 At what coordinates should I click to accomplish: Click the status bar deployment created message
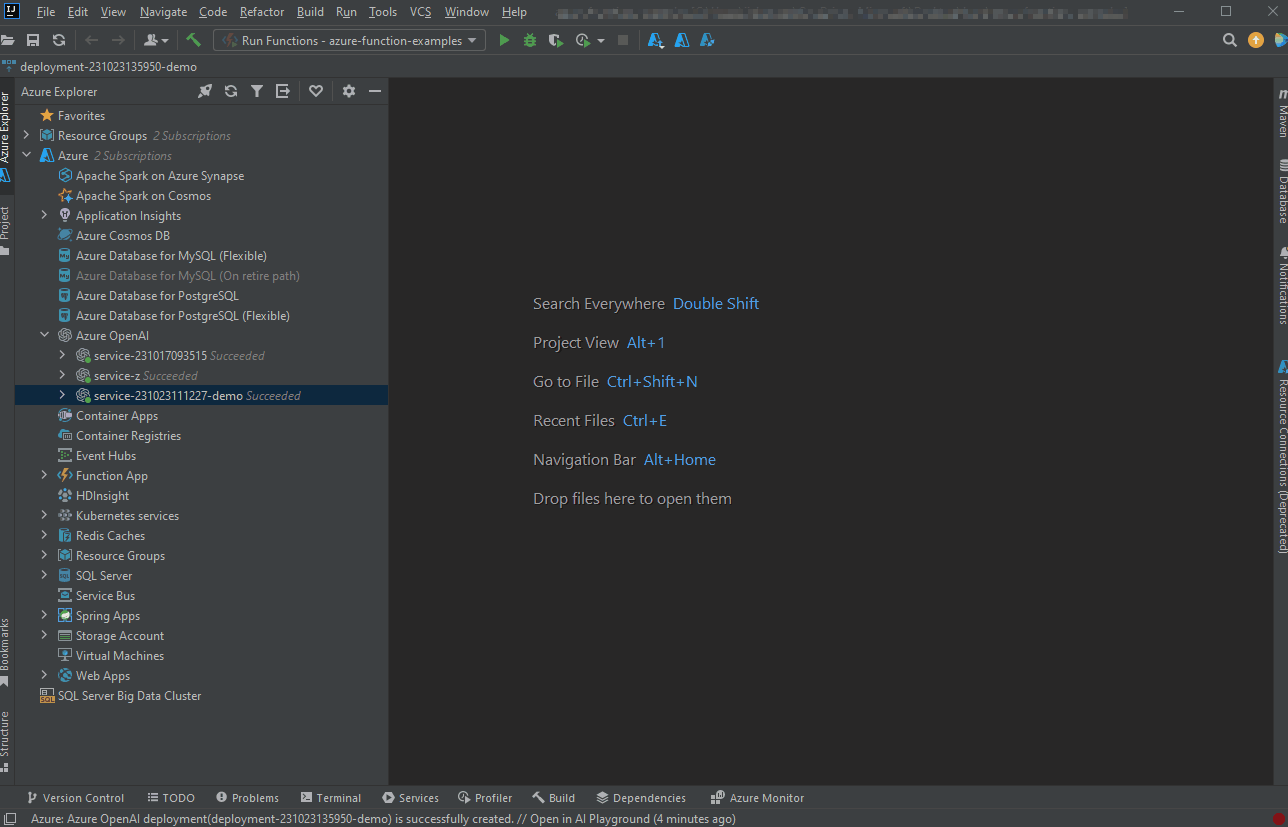click(383, 819)
